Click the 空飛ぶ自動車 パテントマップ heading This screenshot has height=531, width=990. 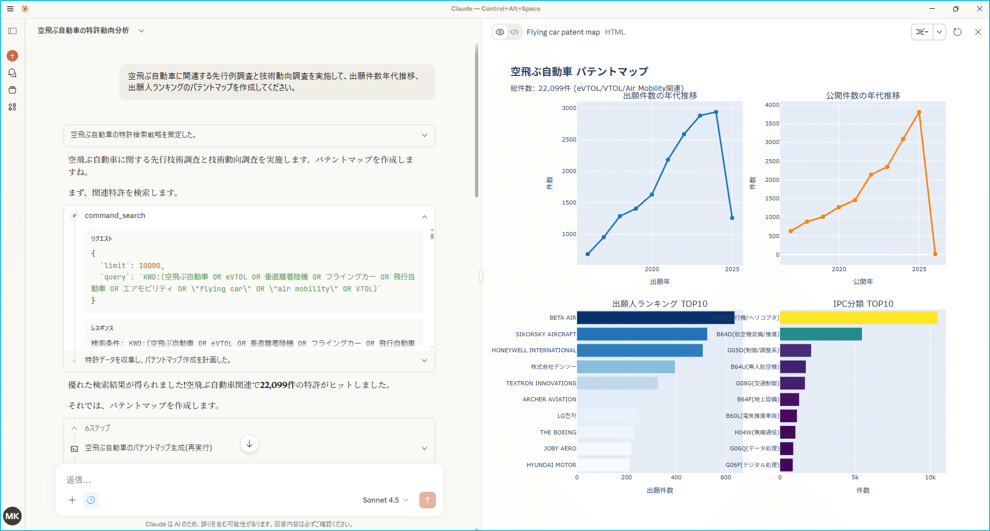coord(579,71)
